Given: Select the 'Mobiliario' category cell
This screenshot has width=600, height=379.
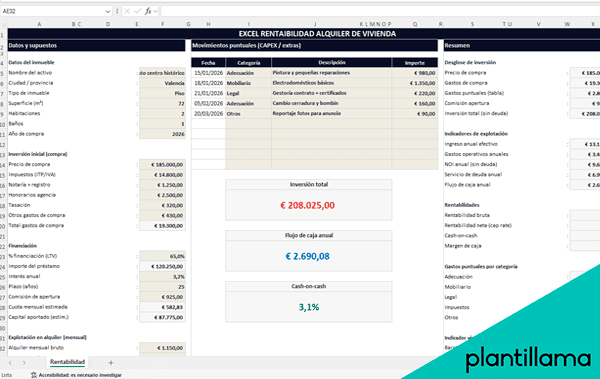Looking at the screenshot, I should [x=249, y=83].
